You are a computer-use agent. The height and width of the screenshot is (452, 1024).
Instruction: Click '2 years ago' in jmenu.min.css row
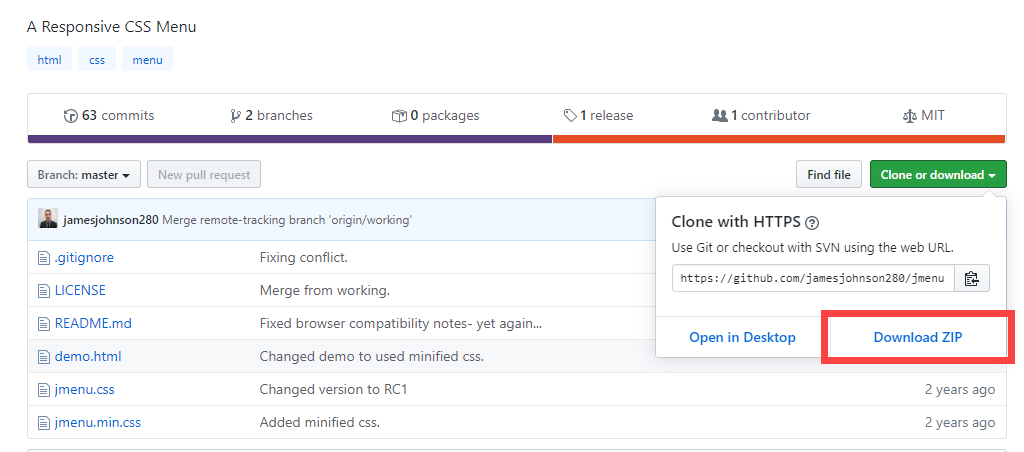(x=960, y=423)
